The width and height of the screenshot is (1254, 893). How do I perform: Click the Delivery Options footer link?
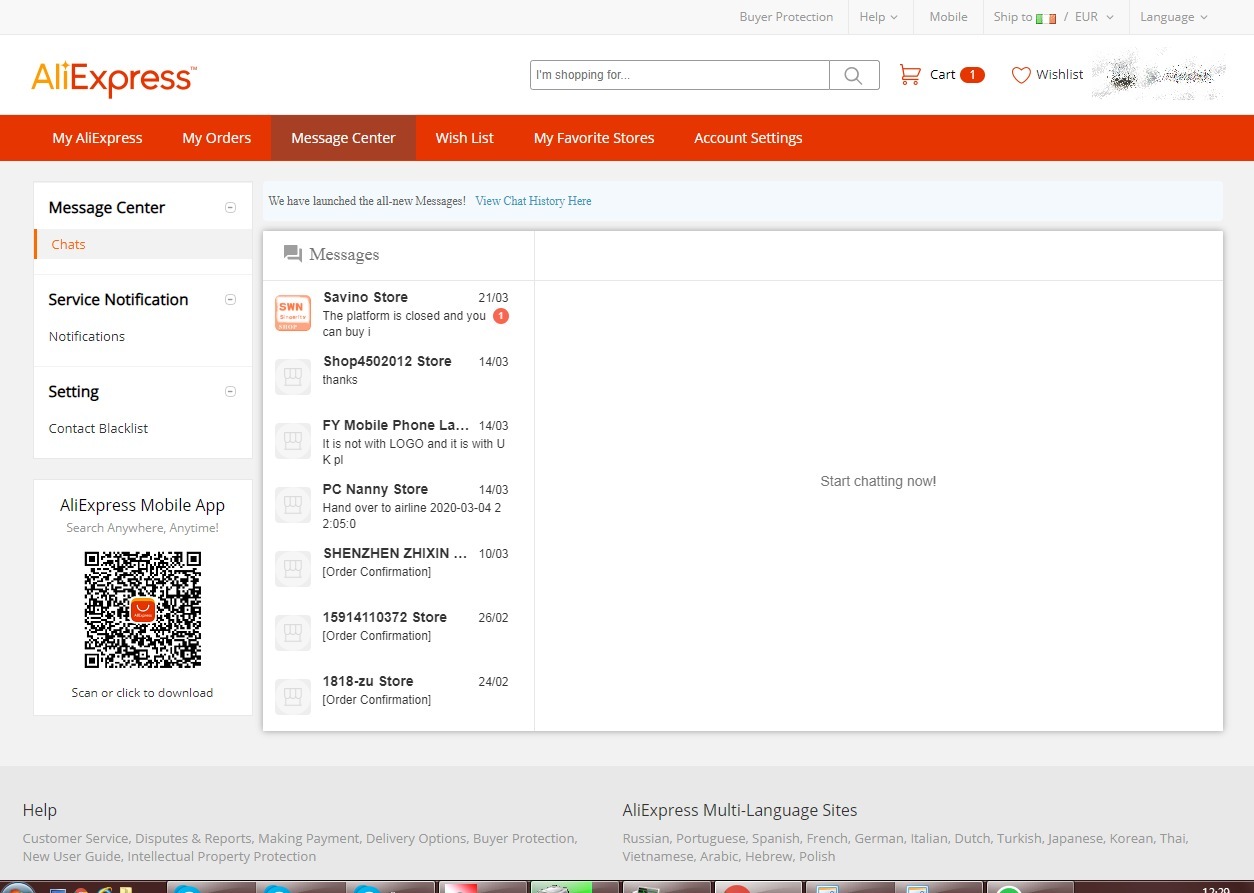click(416, 838)
